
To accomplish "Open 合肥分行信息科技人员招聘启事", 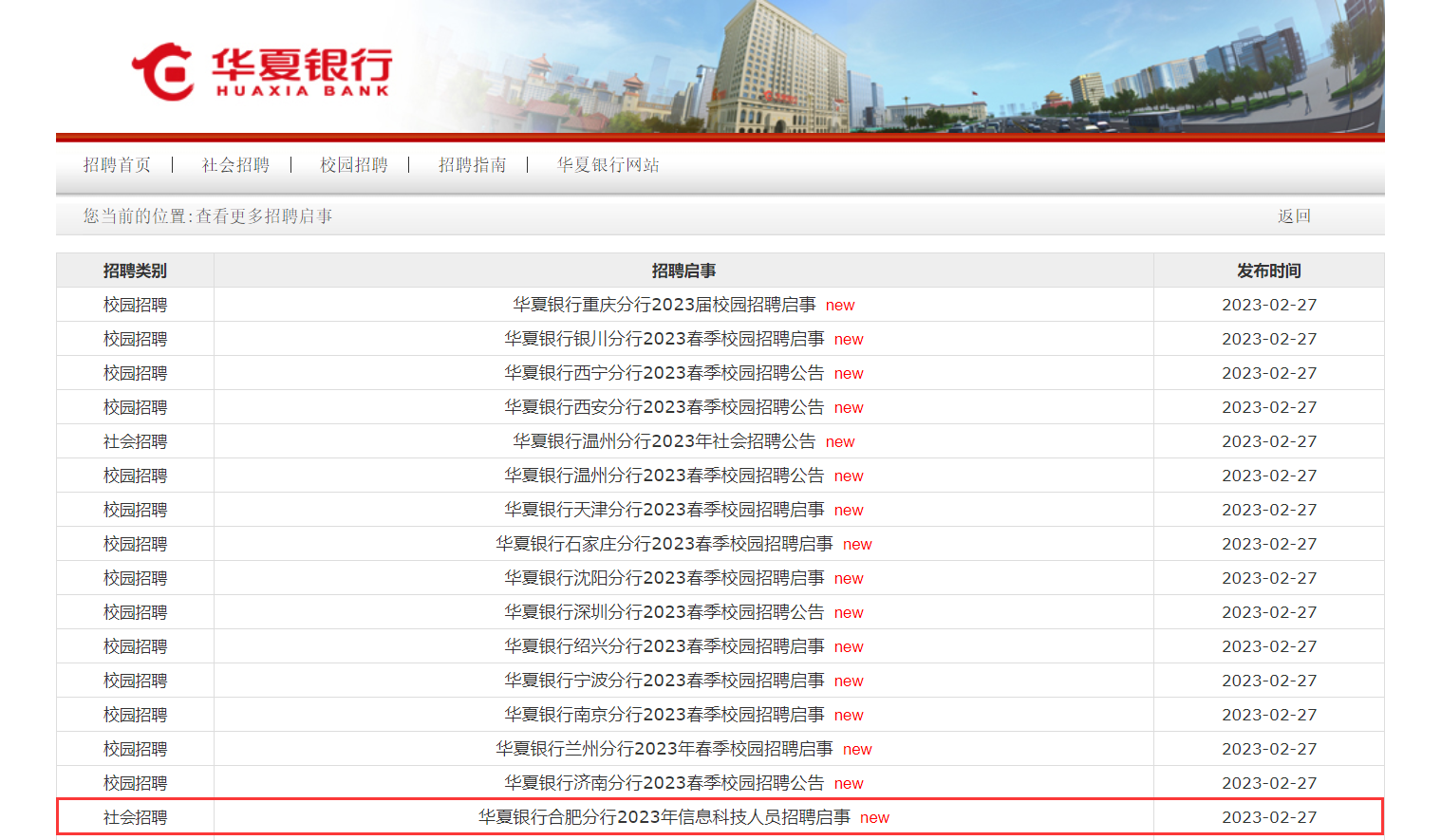I will [x=664, y=817].
